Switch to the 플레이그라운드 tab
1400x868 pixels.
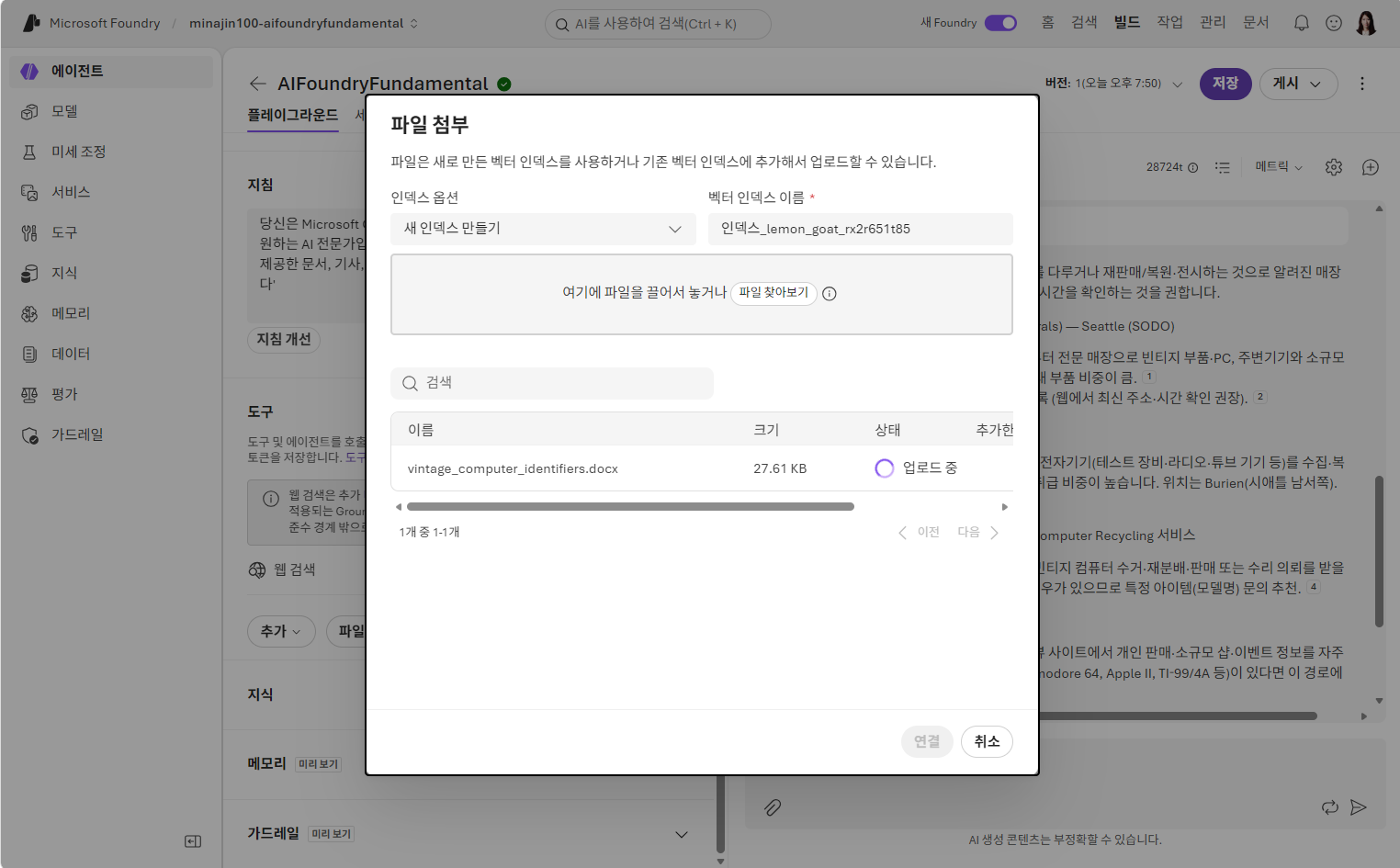click(293, 116)
